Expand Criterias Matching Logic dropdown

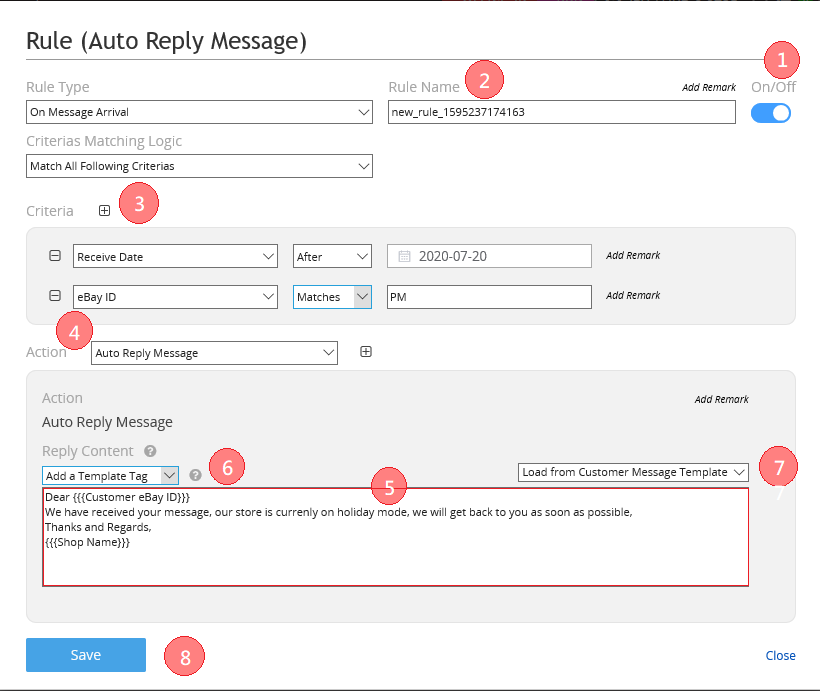[200, 166]
